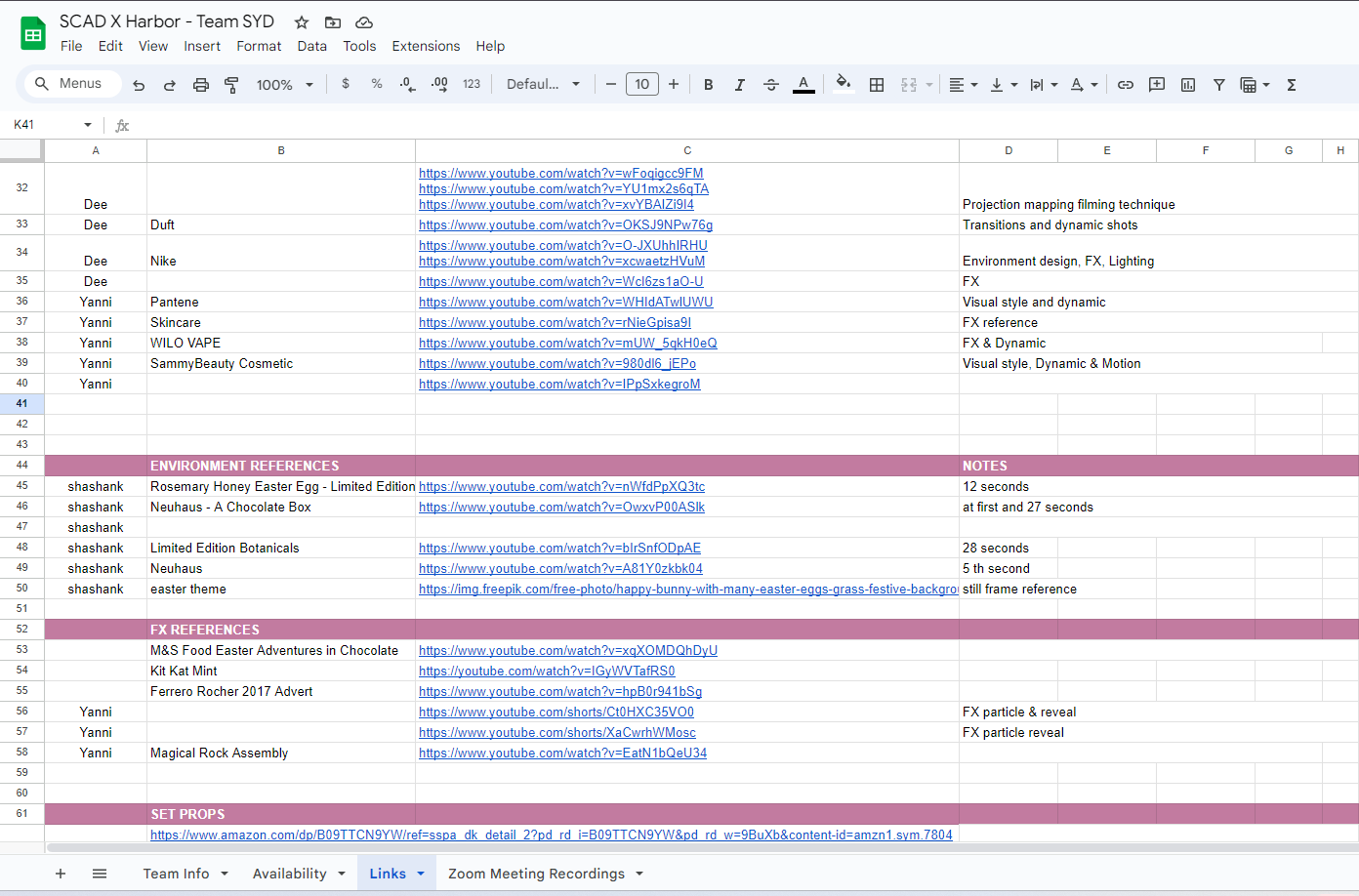Open text rotation dropdown
The height and width of the screenshot is (896, 1359).
point(1084,85)
